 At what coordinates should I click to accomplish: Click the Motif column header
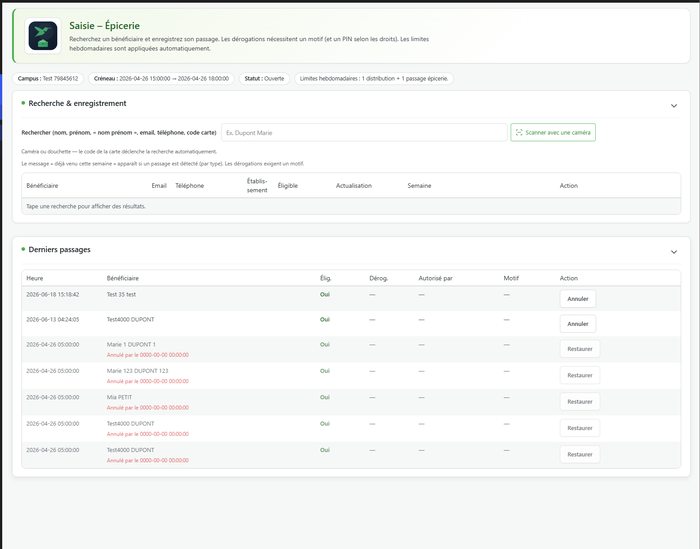(511, 279)
